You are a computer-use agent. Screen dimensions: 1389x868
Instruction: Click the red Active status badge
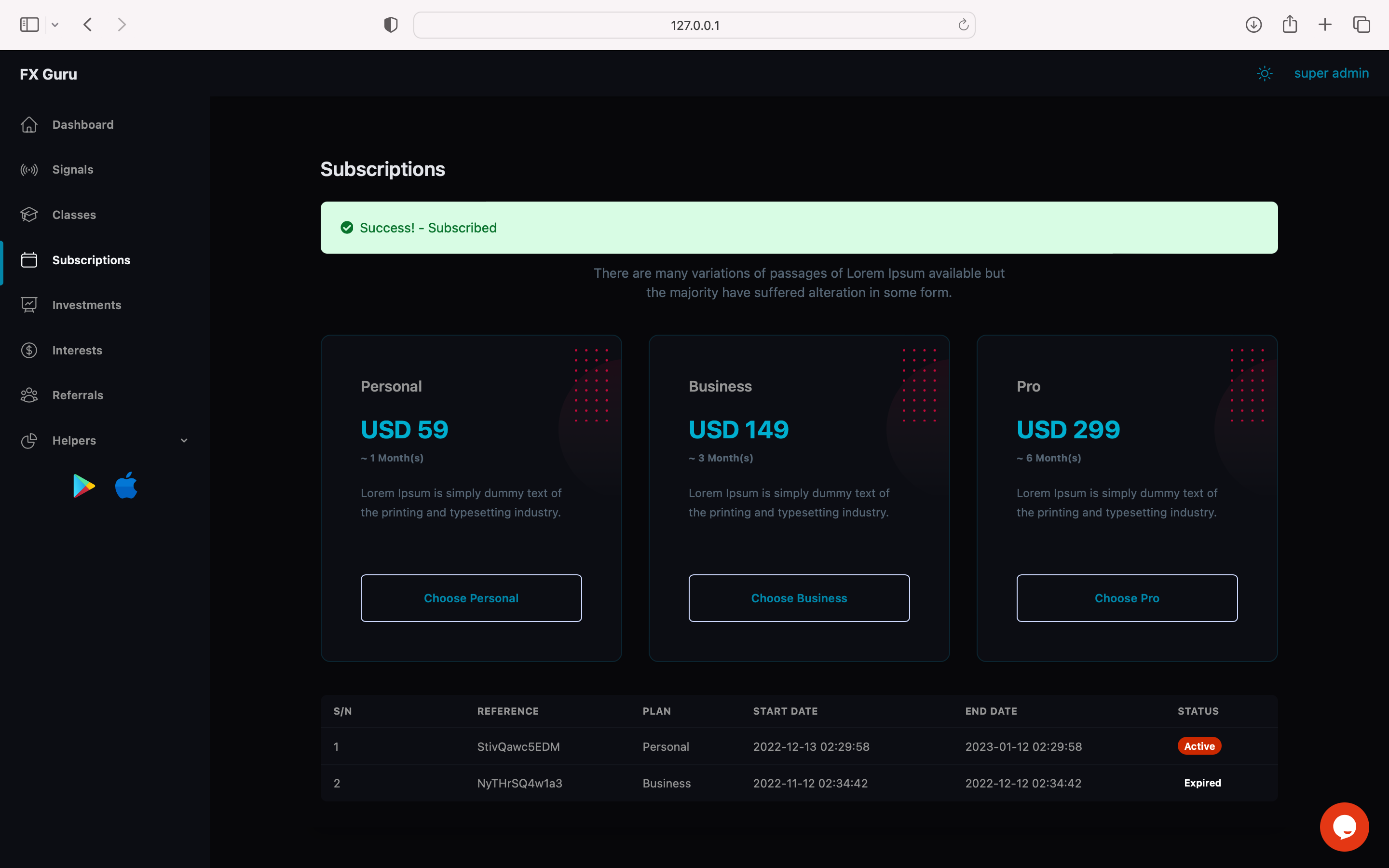(1199, 746)
